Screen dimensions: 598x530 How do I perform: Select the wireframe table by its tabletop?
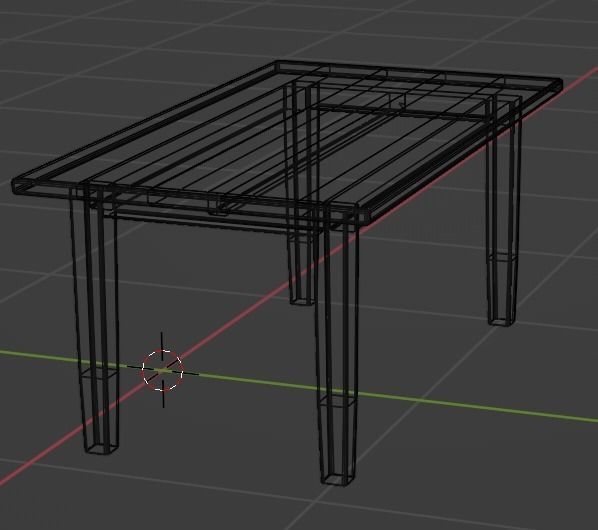click(x=287, y=143)
